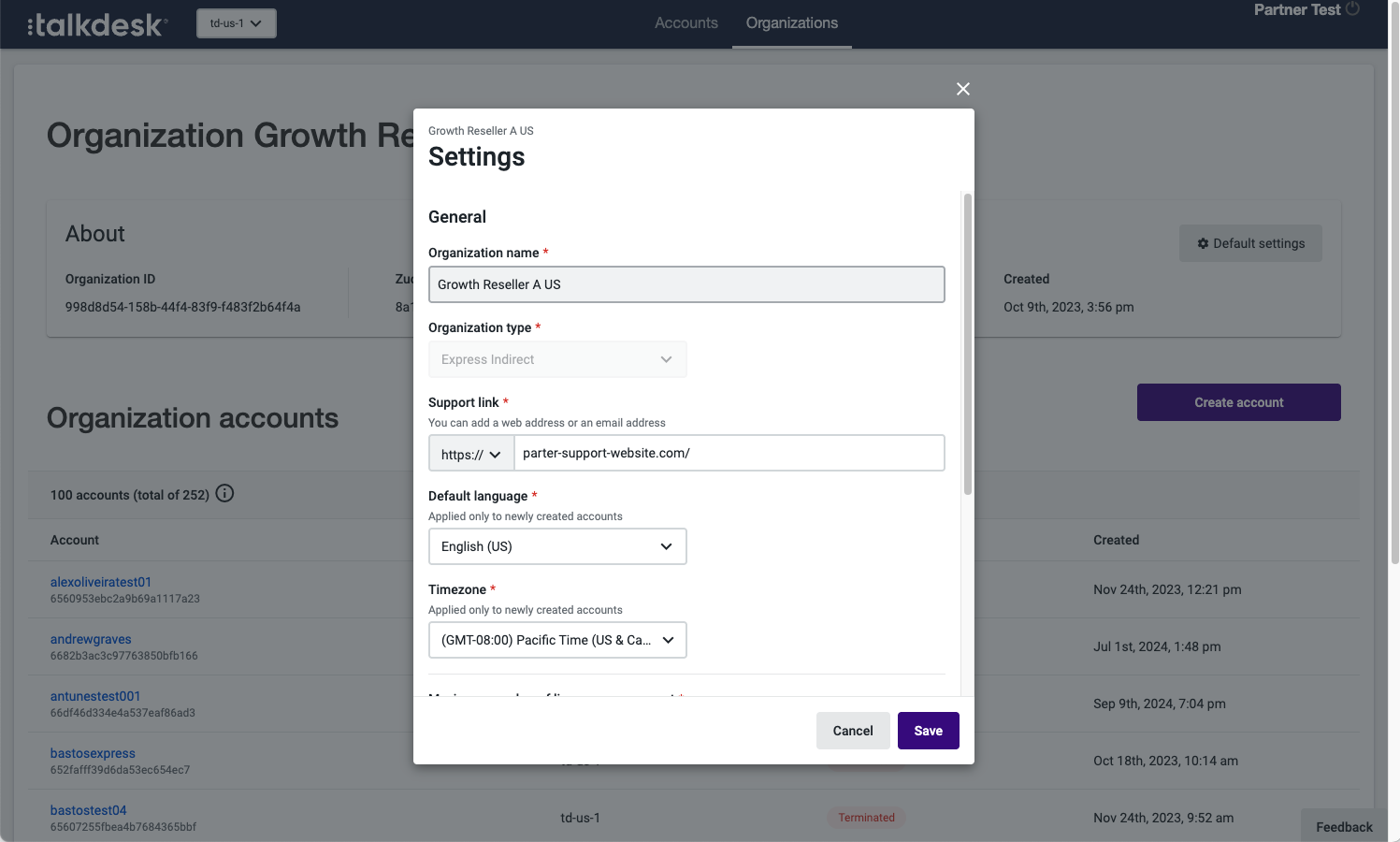Click the Feedback button

point(1344,826)
